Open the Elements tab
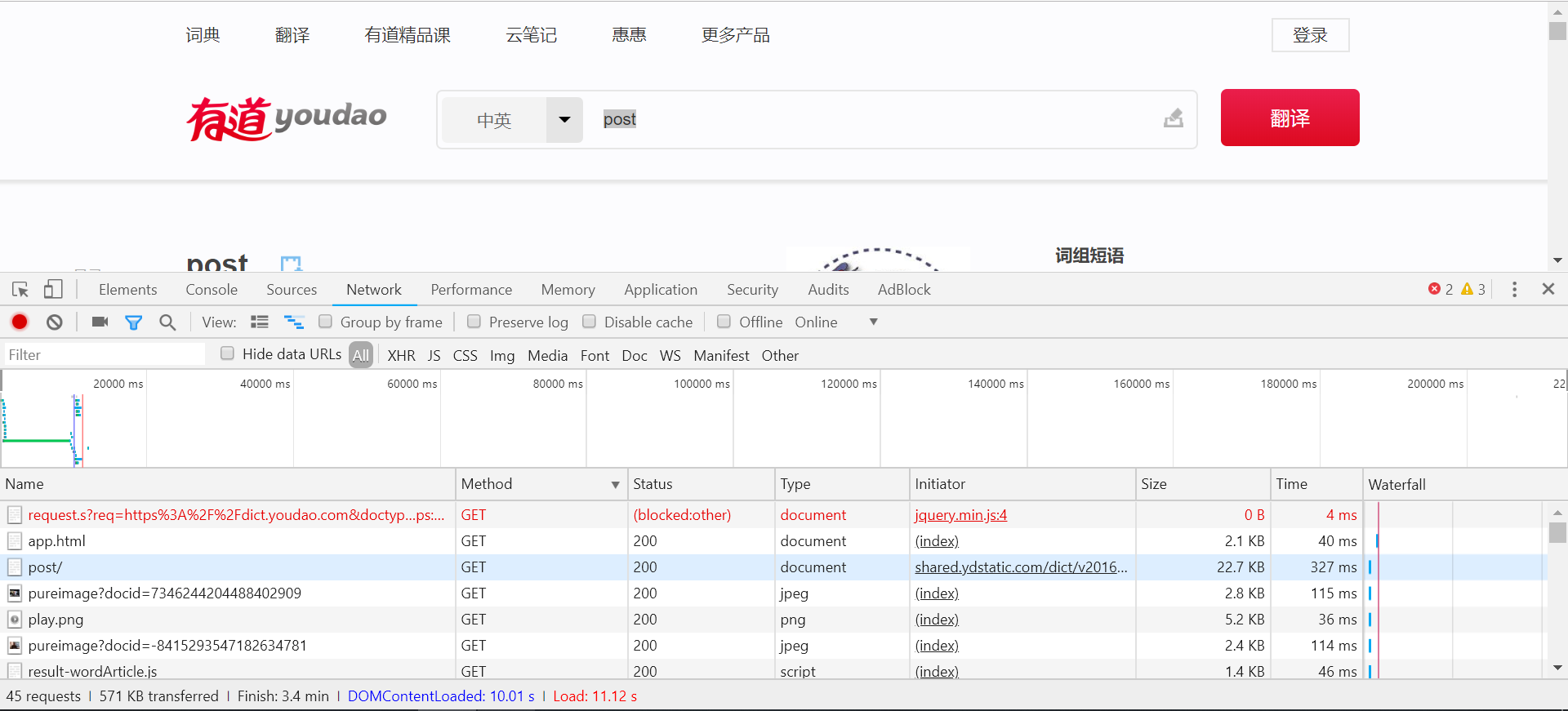Viewport: 1568px width, 711px height. (127, 290)
